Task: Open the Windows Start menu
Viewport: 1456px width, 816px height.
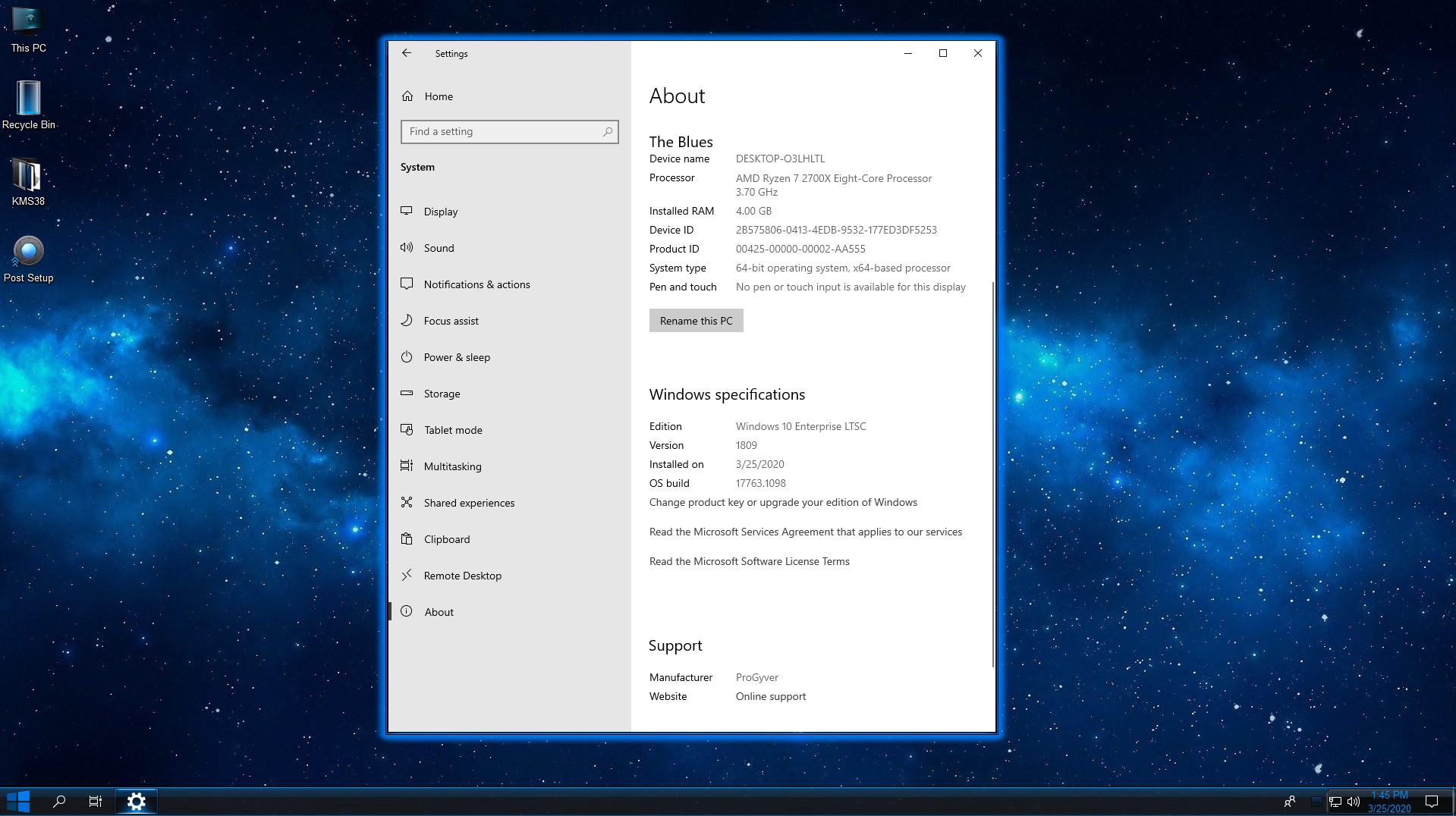Action: pos(18,802)
